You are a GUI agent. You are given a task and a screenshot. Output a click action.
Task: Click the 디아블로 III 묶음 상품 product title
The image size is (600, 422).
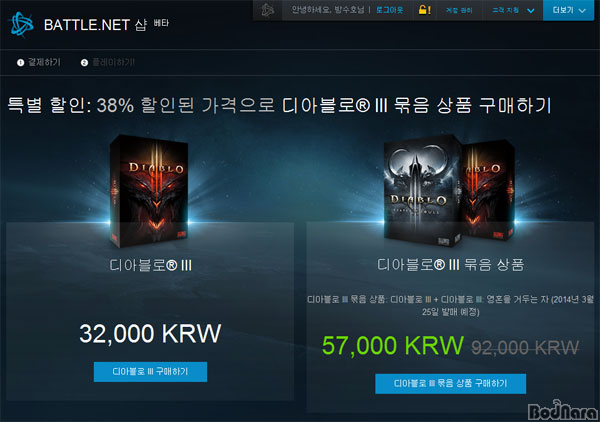point(450,264)
